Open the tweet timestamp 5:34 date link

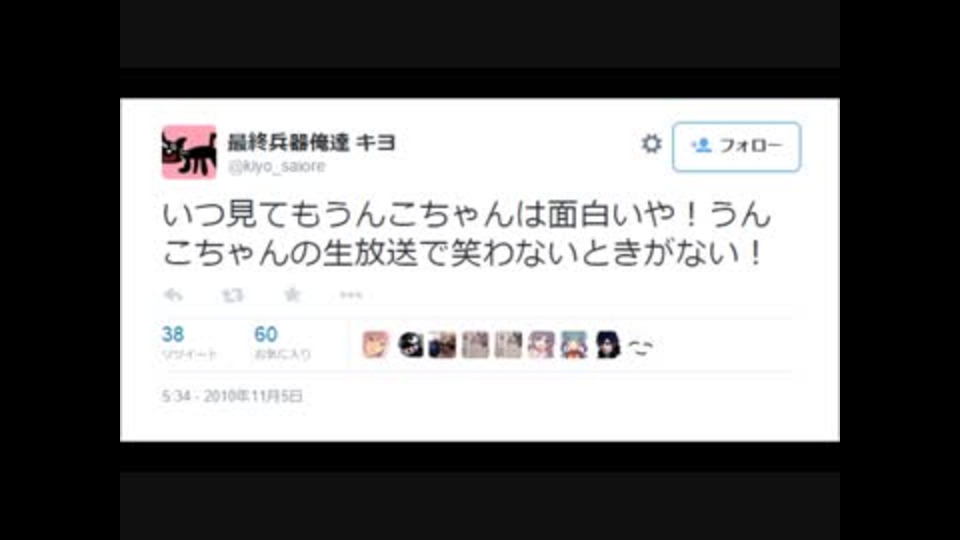[232, 396]
